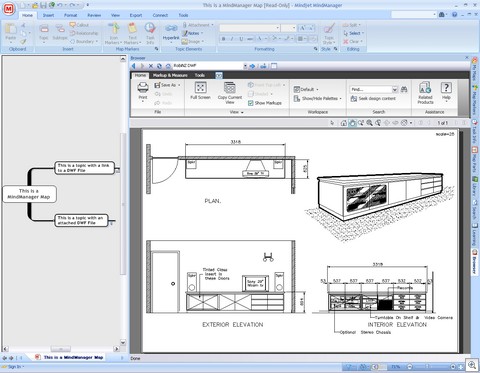Toggle Bold formatting button

[223, 39]
